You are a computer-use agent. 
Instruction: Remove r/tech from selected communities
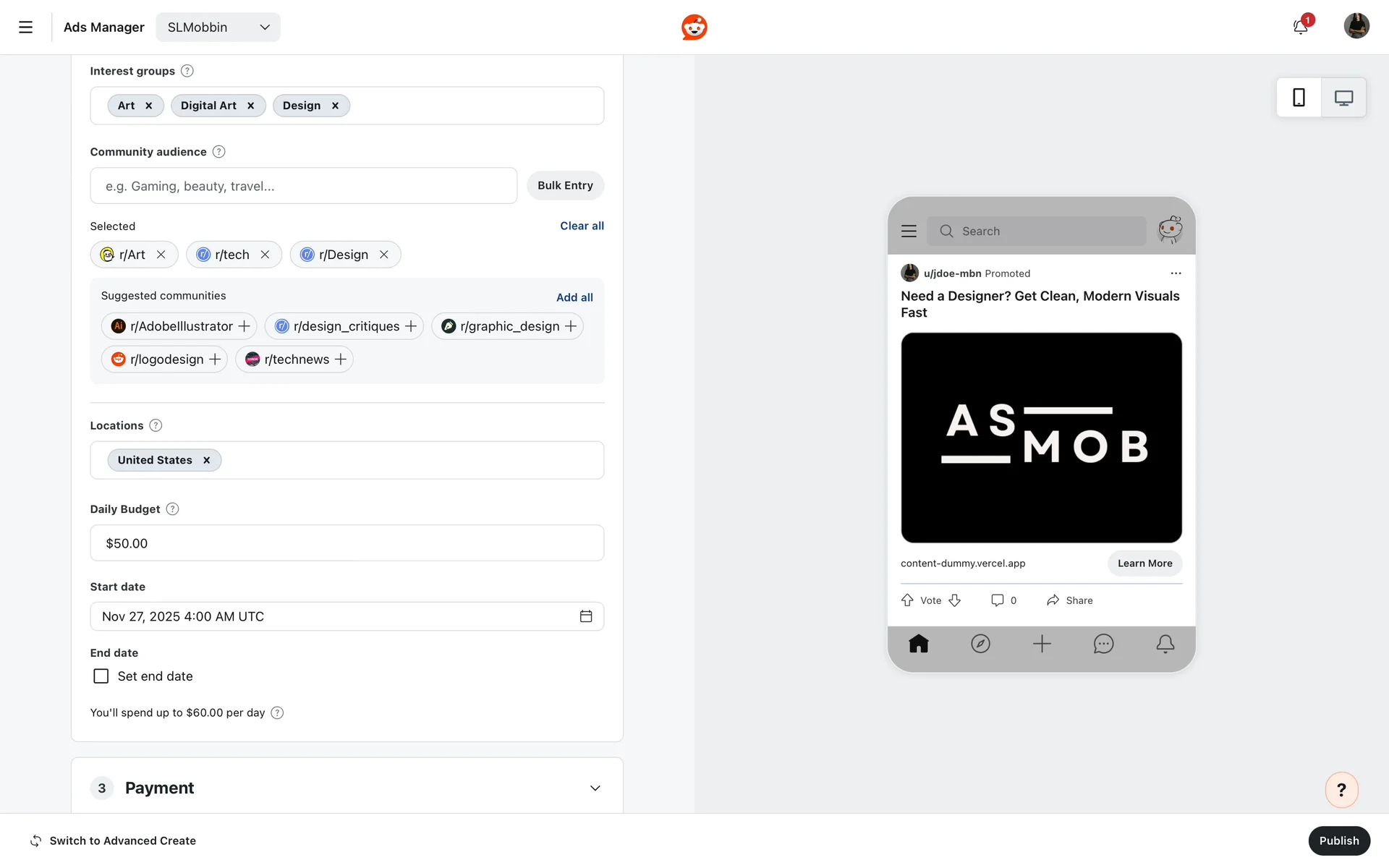pos(266,255)
